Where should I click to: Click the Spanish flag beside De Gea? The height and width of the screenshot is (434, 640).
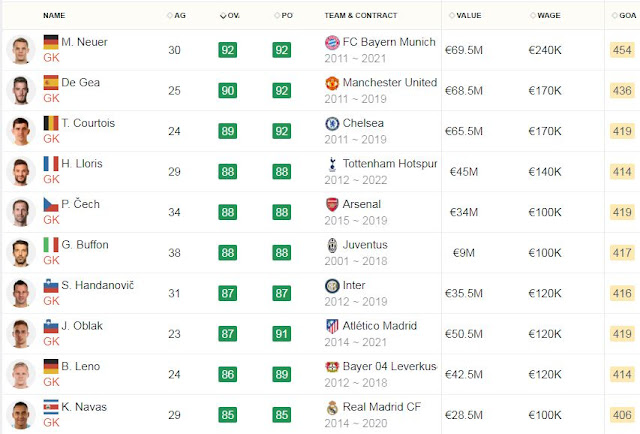click(51, 82)
